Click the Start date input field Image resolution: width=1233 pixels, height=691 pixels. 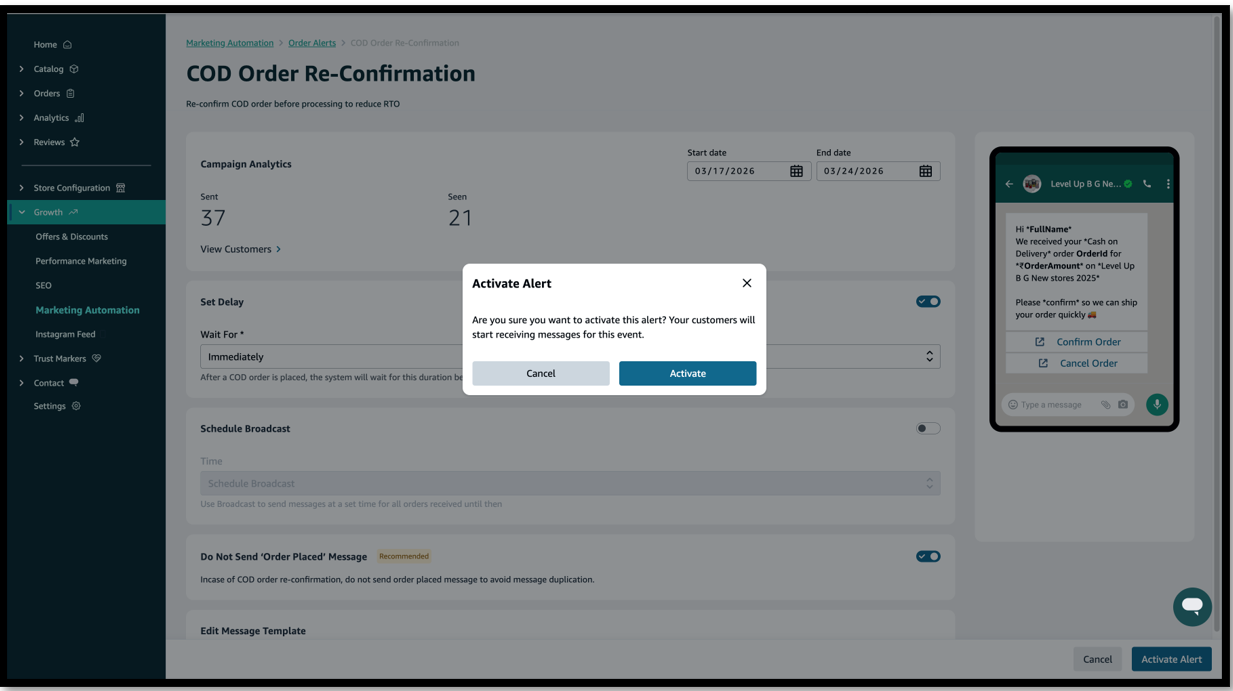[x=737, y=171]
